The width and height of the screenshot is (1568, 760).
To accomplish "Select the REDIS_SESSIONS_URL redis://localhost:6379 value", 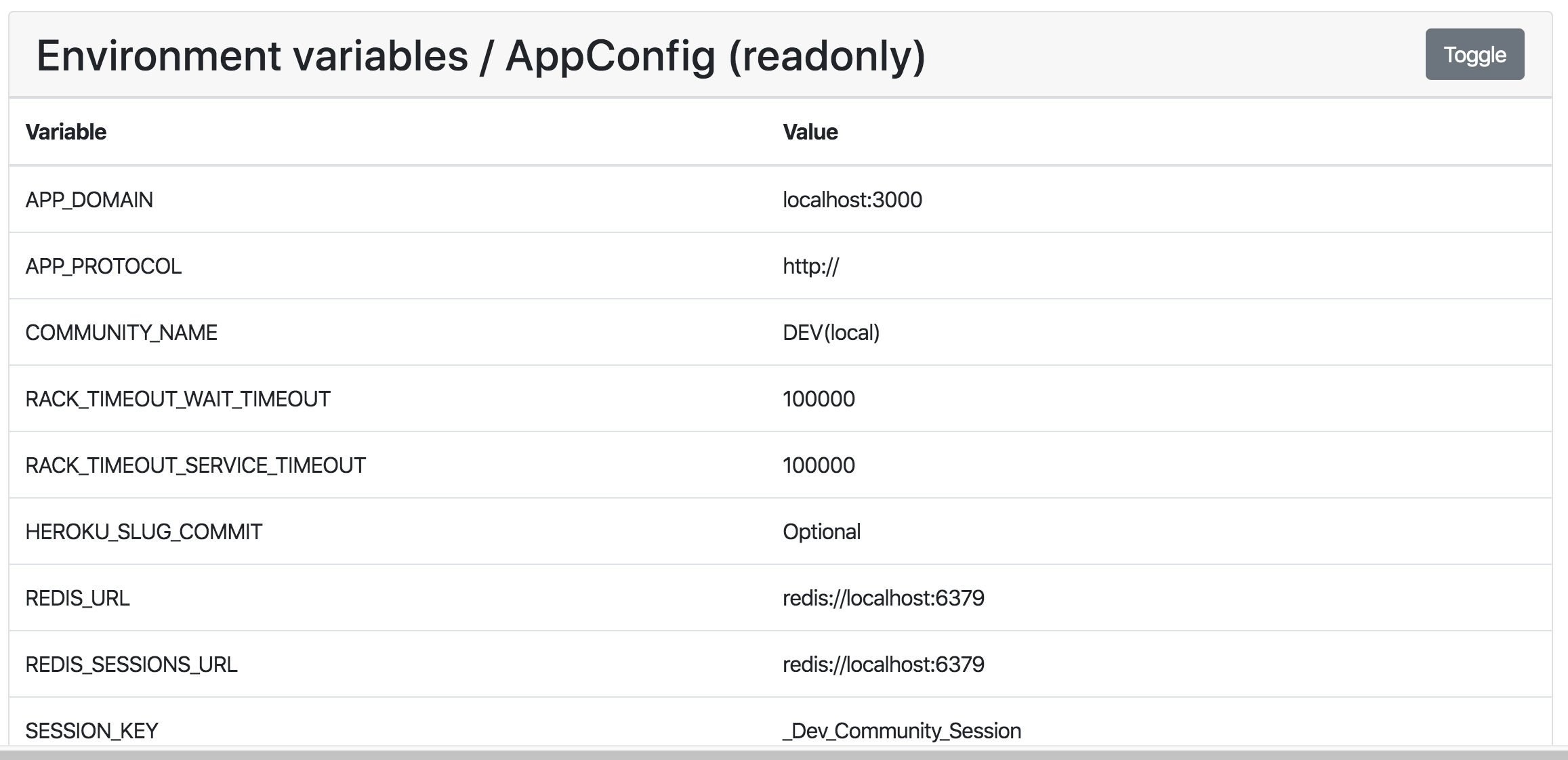I will coord(884,664).
